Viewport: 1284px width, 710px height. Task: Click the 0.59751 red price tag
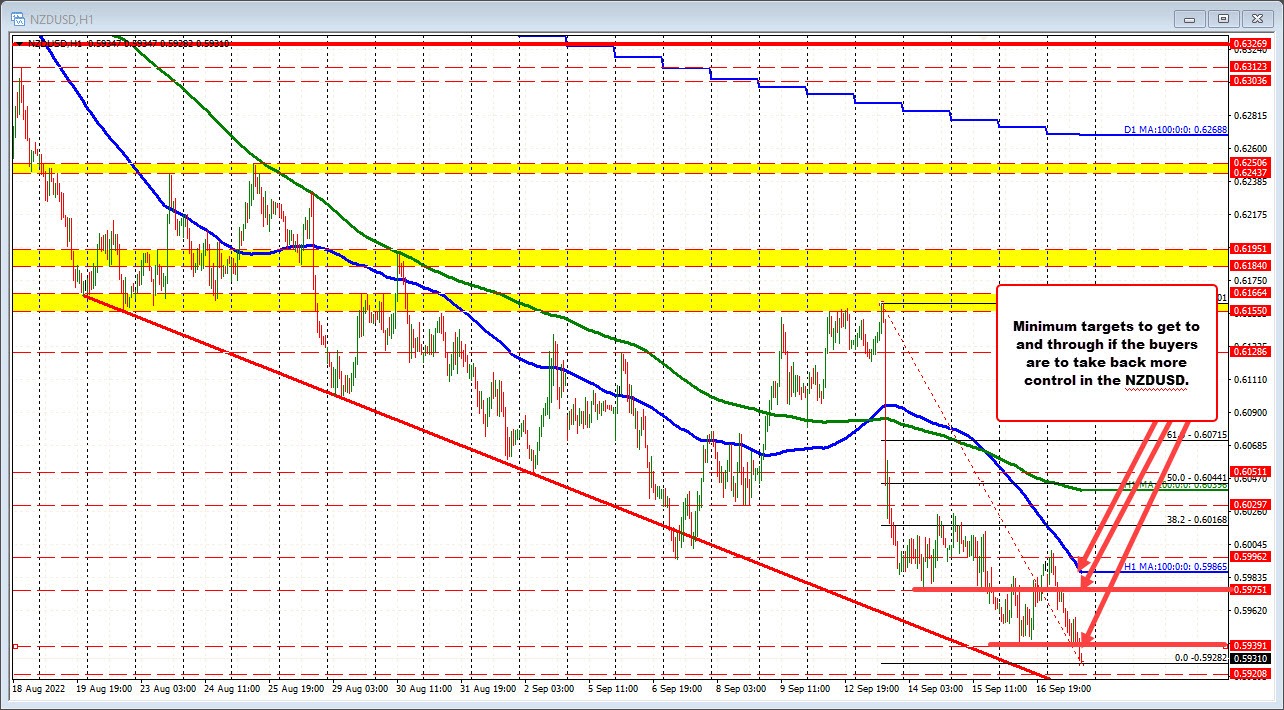tap(1251, 590)
